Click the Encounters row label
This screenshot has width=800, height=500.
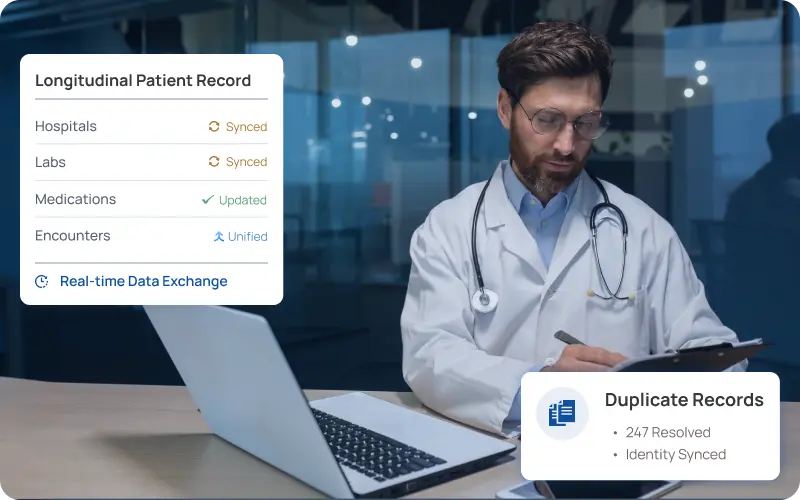click(72, 236)
